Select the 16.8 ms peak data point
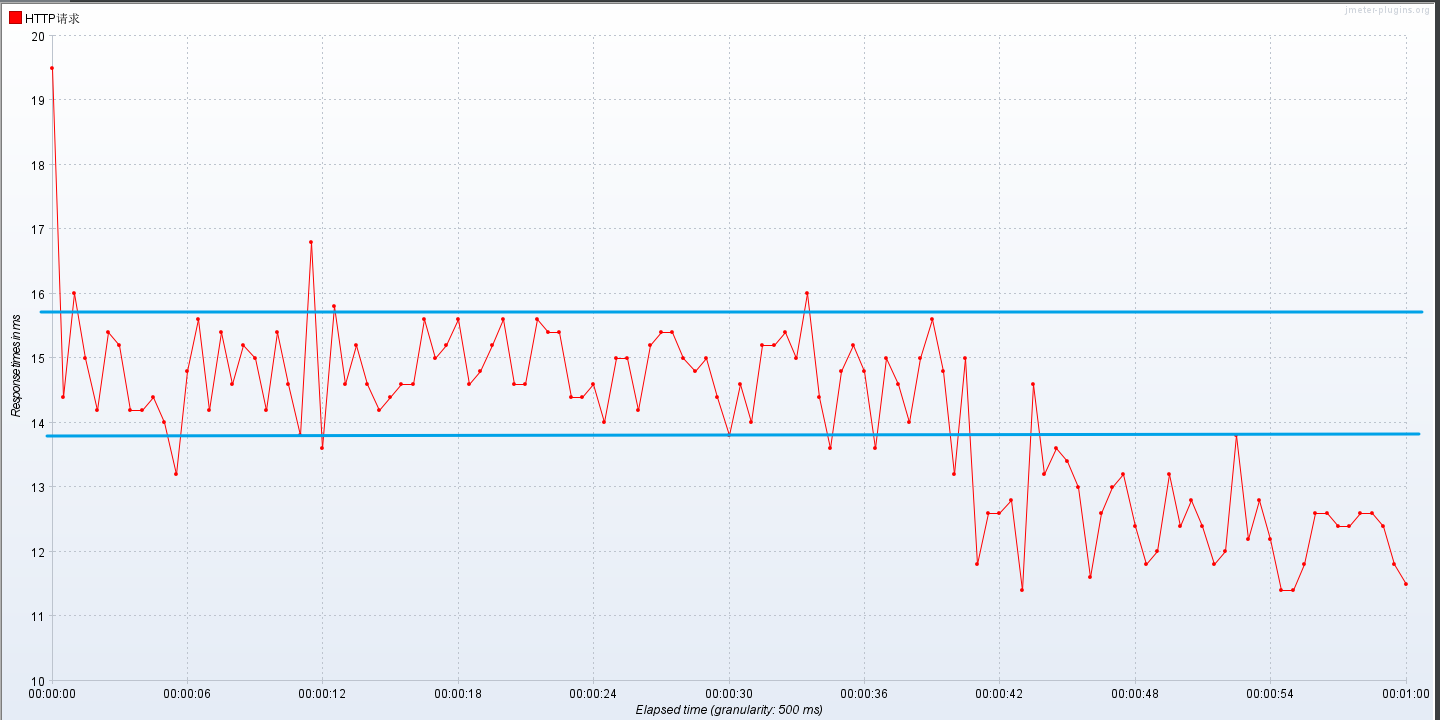The width and height of the screenshot is (1440, 720). pos(311,242)
